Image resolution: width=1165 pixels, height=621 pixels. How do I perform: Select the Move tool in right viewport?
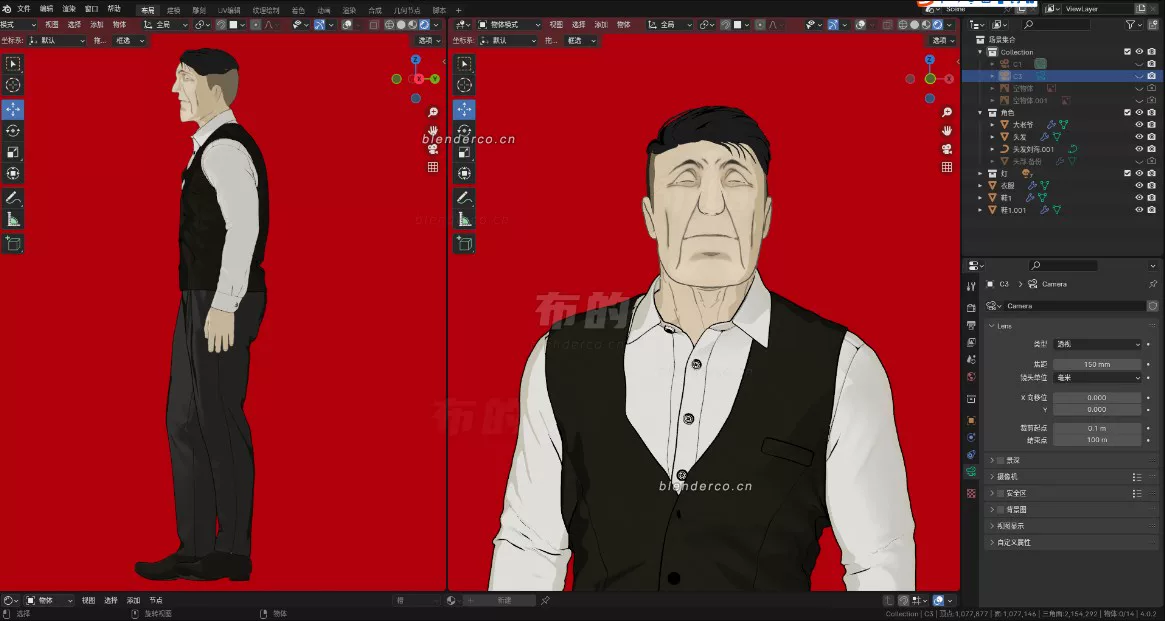click(464, 109)
